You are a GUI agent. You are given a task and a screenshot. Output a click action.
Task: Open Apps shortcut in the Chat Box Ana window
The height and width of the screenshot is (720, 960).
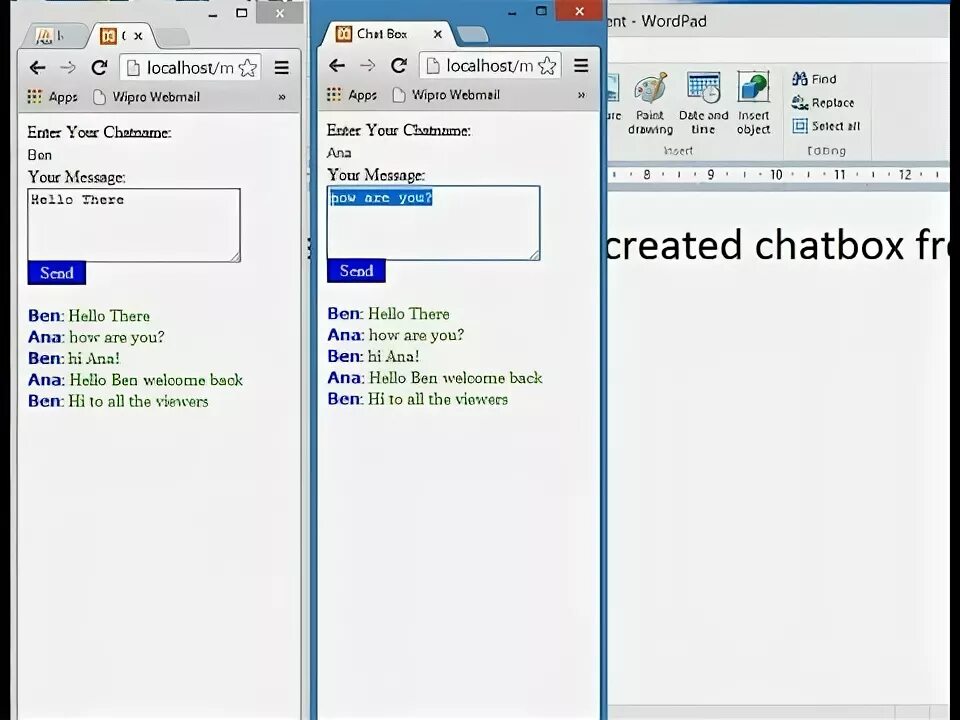pos(352,94)
